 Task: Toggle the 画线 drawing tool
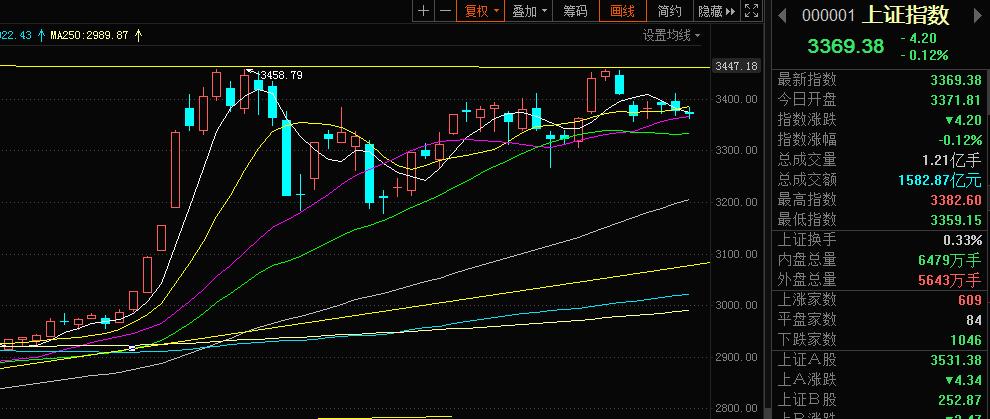pos(622,11)
